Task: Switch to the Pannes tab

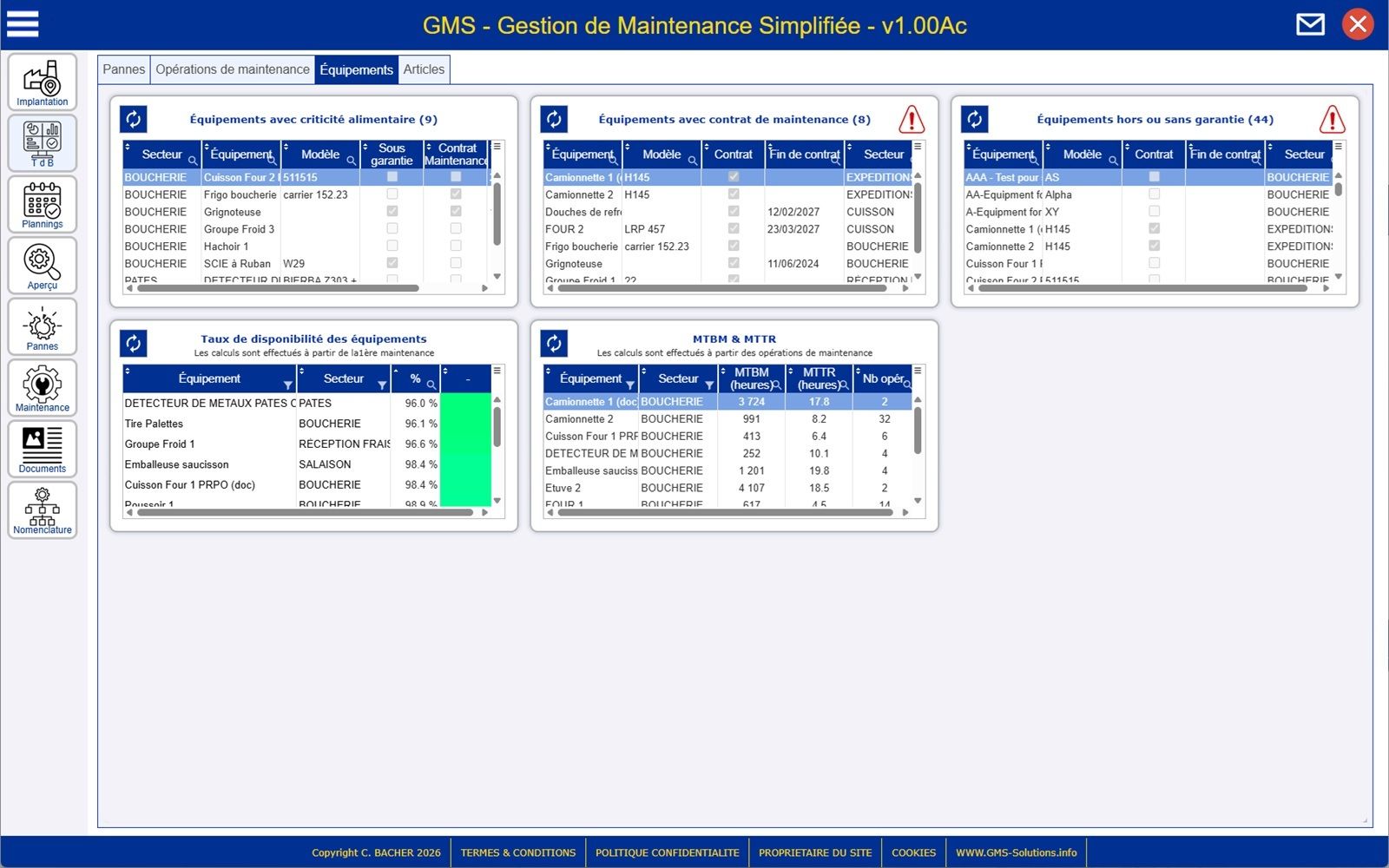Action: [x=124, y=69]
